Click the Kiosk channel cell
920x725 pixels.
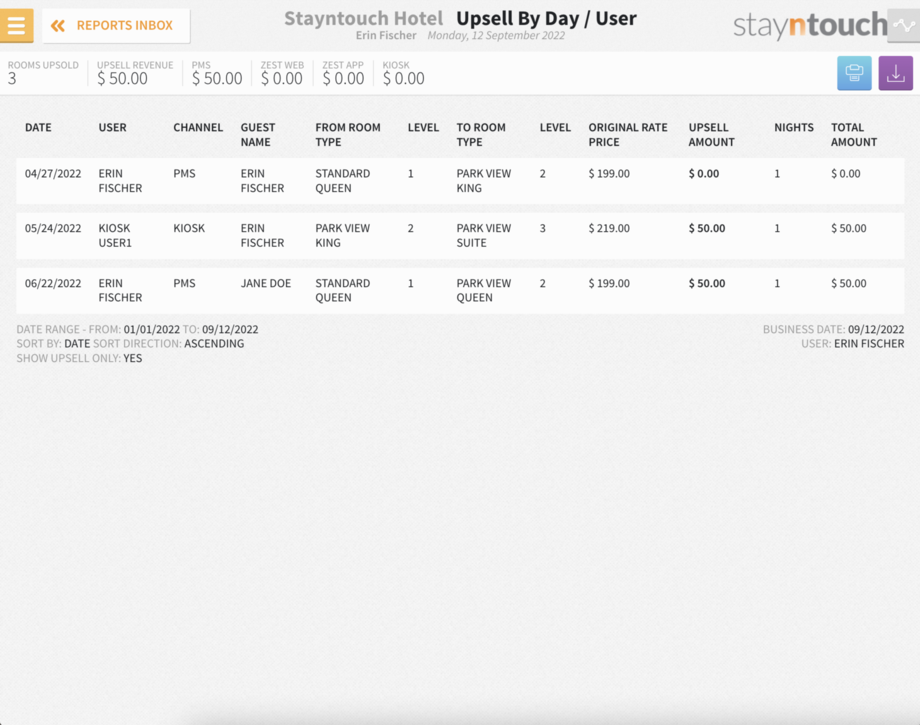coord(189,228)
